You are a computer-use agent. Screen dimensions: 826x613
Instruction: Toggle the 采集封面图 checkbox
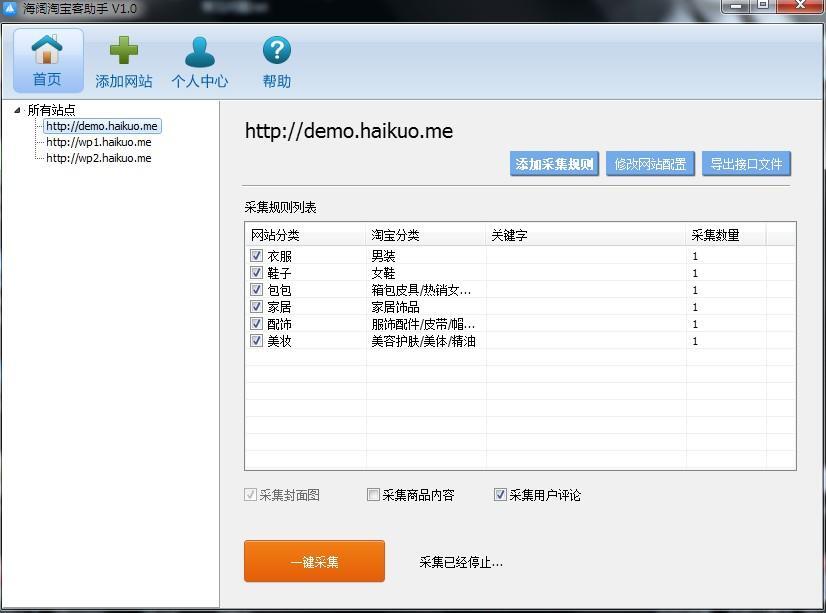click(x=250, y=495)
